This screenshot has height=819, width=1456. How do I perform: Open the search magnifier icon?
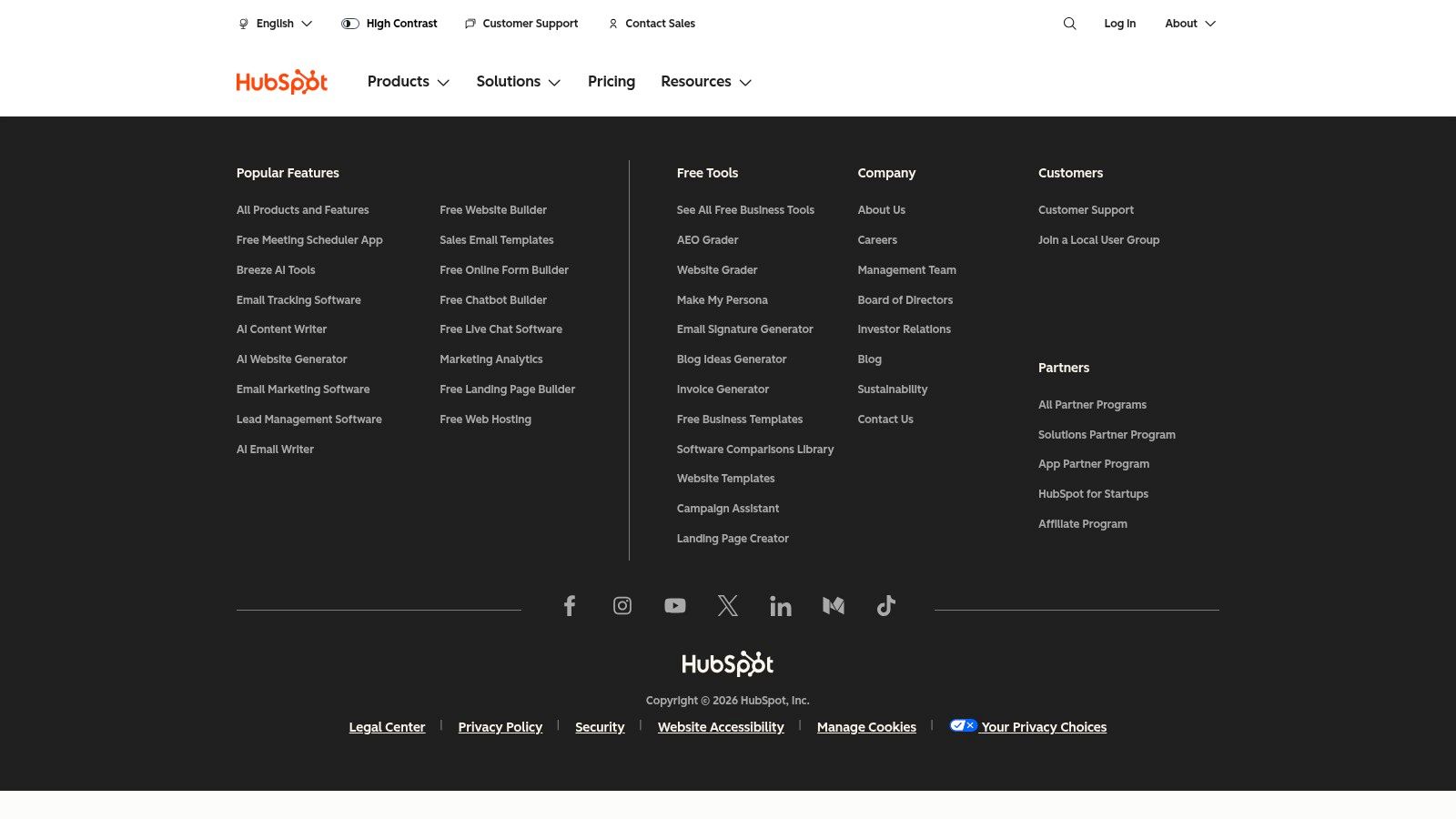coord(1069,24)
